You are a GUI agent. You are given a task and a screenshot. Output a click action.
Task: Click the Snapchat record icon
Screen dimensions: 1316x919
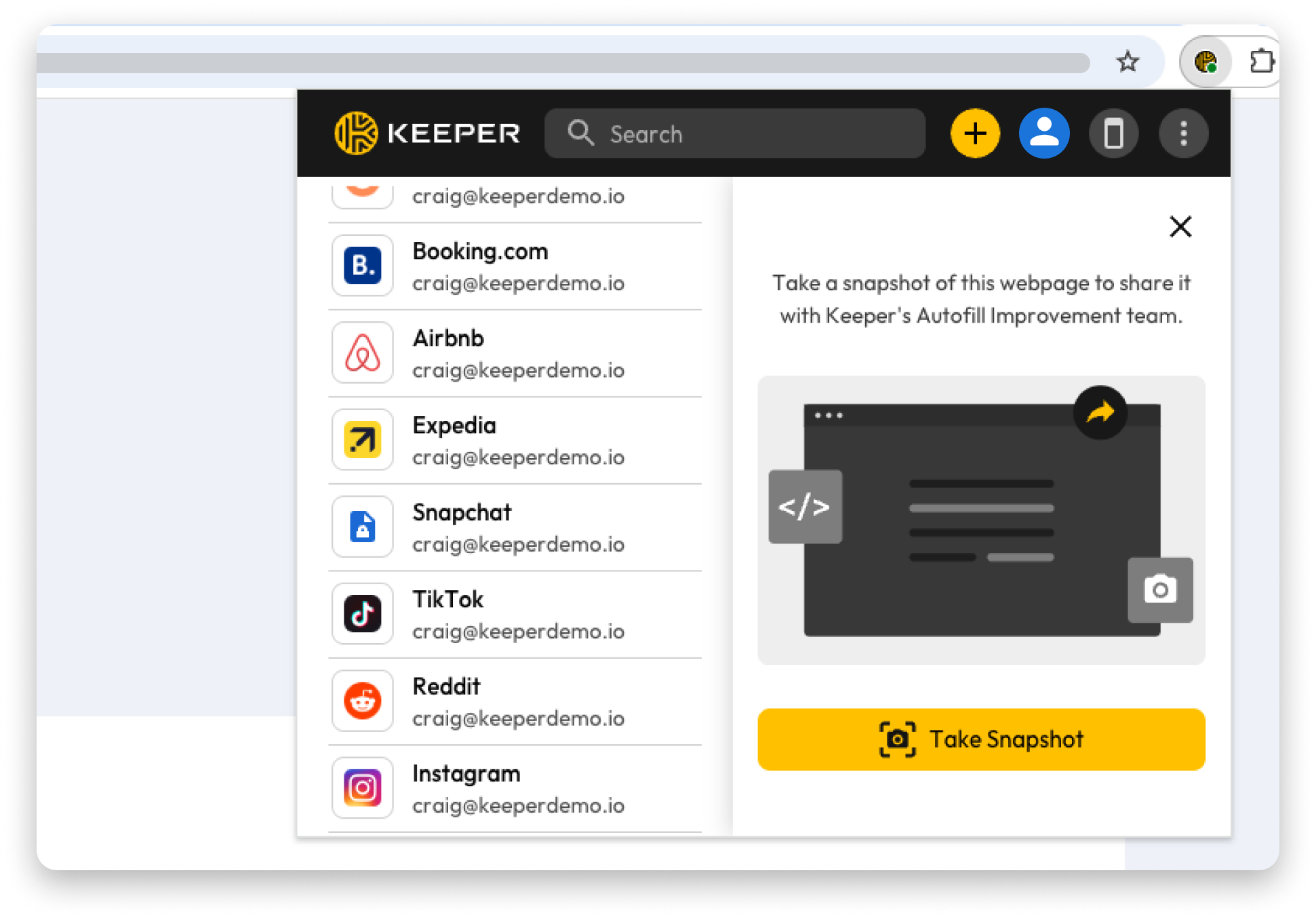pyautogui.click(x=362, y=527)
